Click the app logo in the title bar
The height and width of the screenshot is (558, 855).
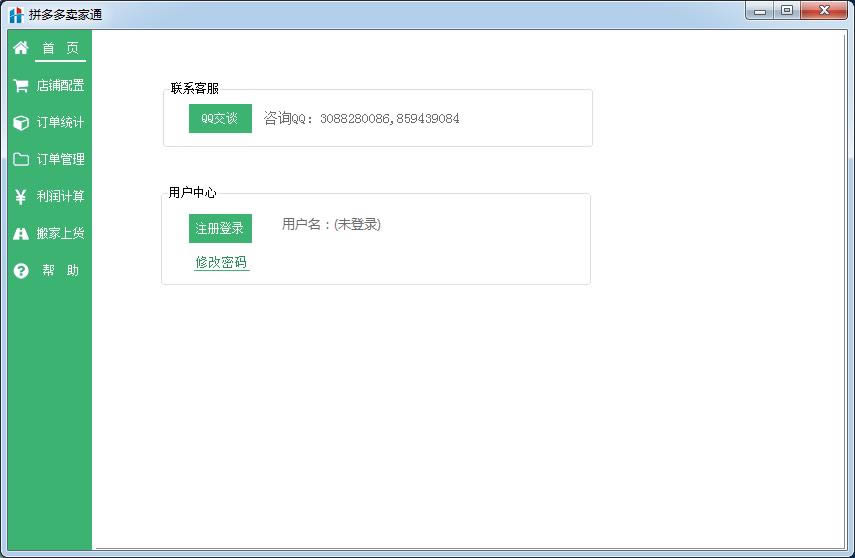15,14
